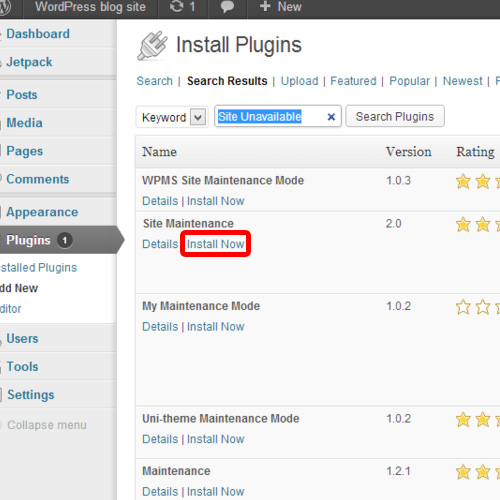Go to Dashboard in sidebar
The width and height of the screenshot is (500, 500).
38,34
